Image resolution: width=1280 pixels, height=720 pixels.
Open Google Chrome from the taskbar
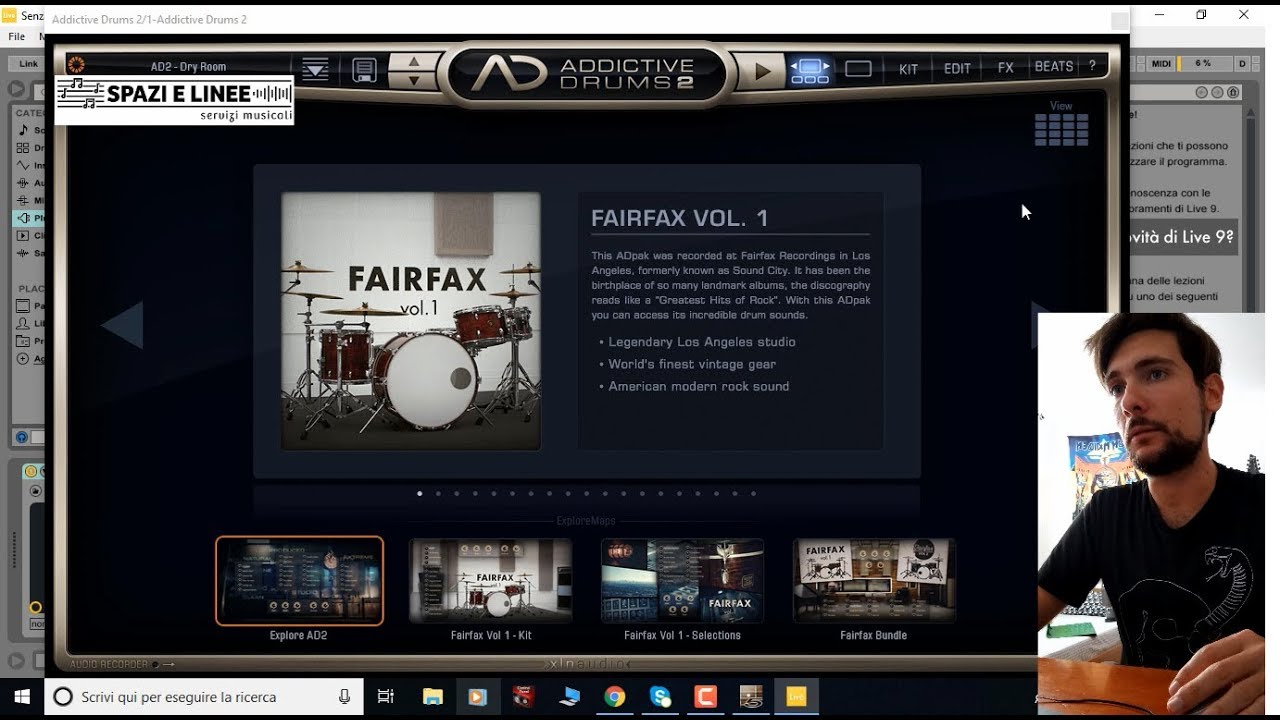coord(614,697)
